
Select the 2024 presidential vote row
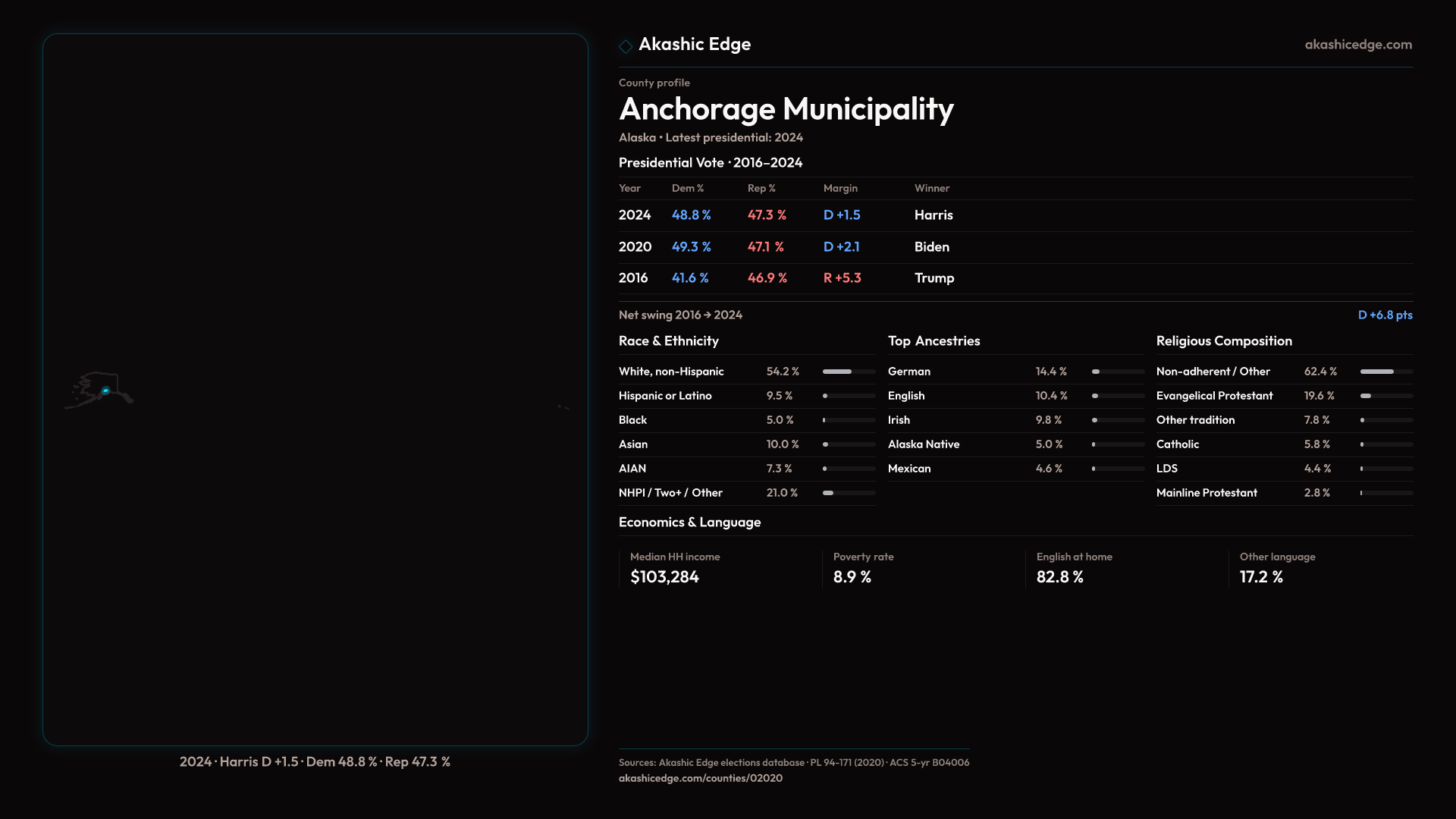click(785, 215)
